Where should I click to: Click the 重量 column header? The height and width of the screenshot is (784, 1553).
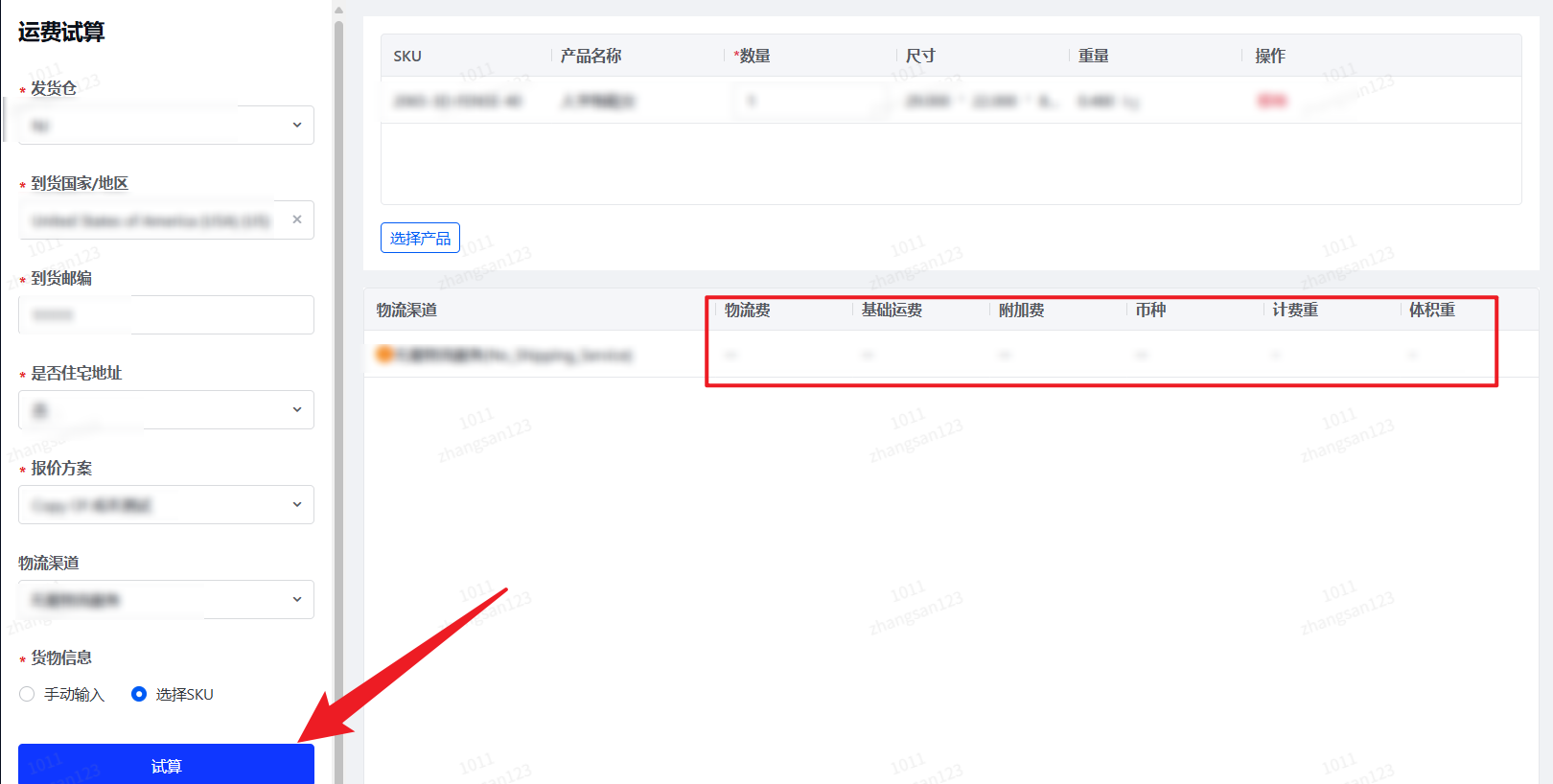coord(1094,56)
